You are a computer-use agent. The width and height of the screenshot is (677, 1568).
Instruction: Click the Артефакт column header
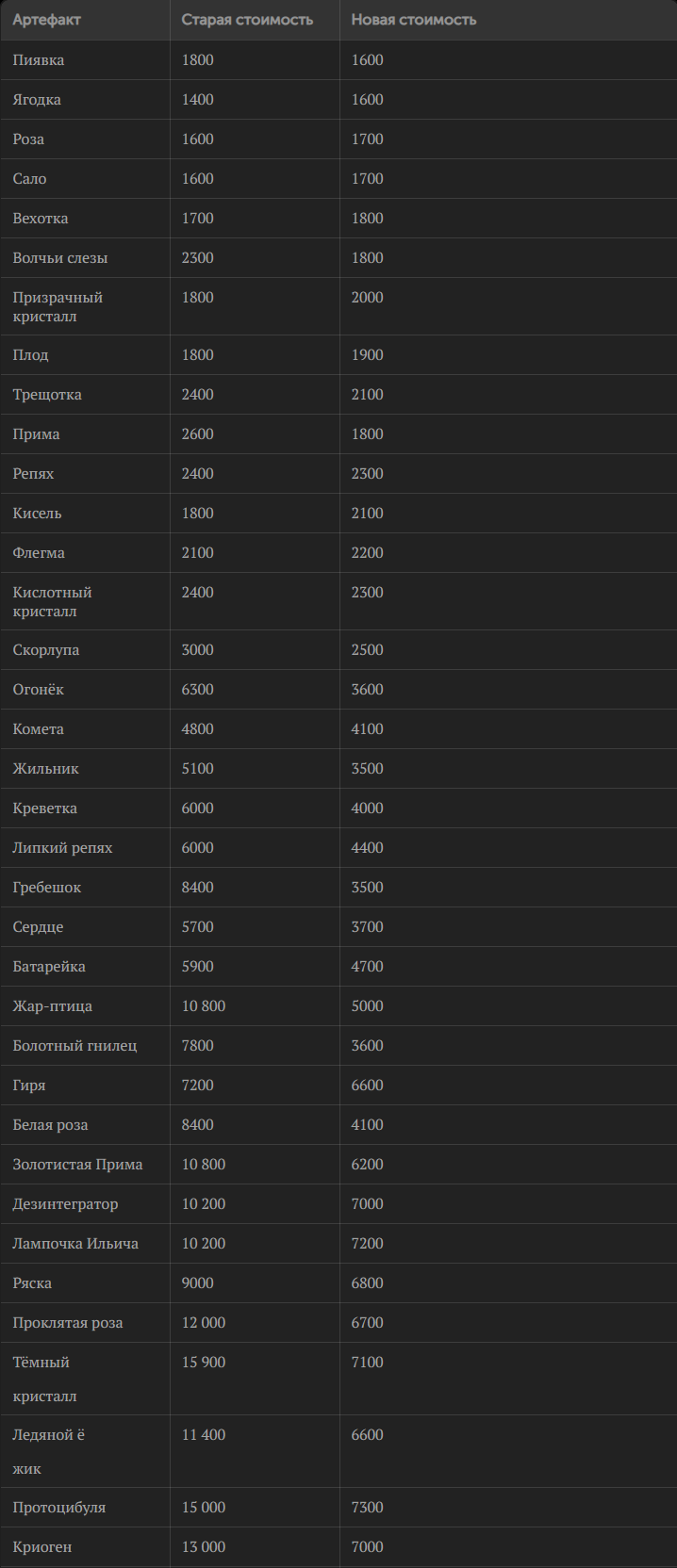pyautogui.click(x=46, y=20)
